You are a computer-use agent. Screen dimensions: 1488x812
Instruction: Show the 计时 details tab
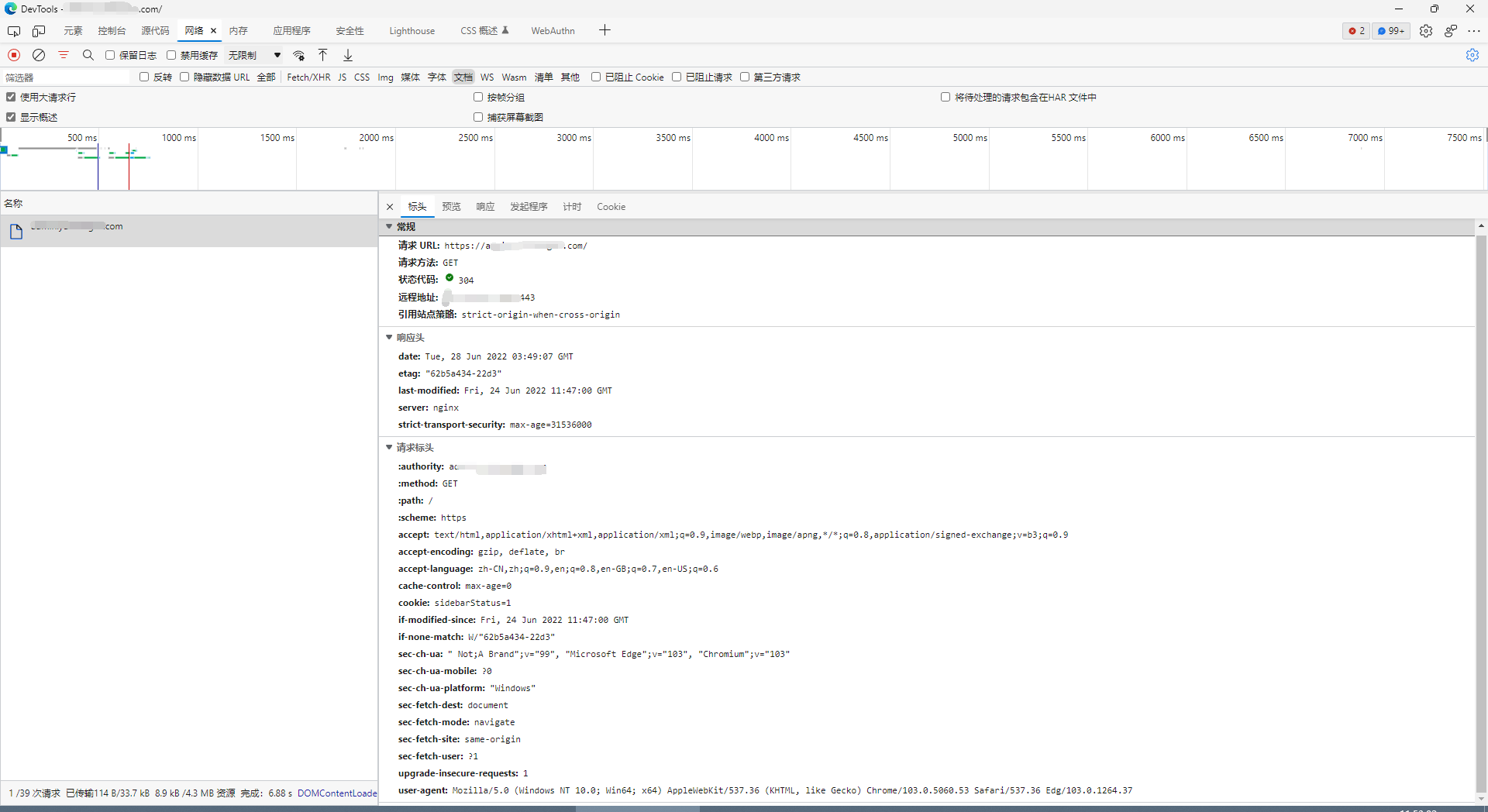(572, 207)
